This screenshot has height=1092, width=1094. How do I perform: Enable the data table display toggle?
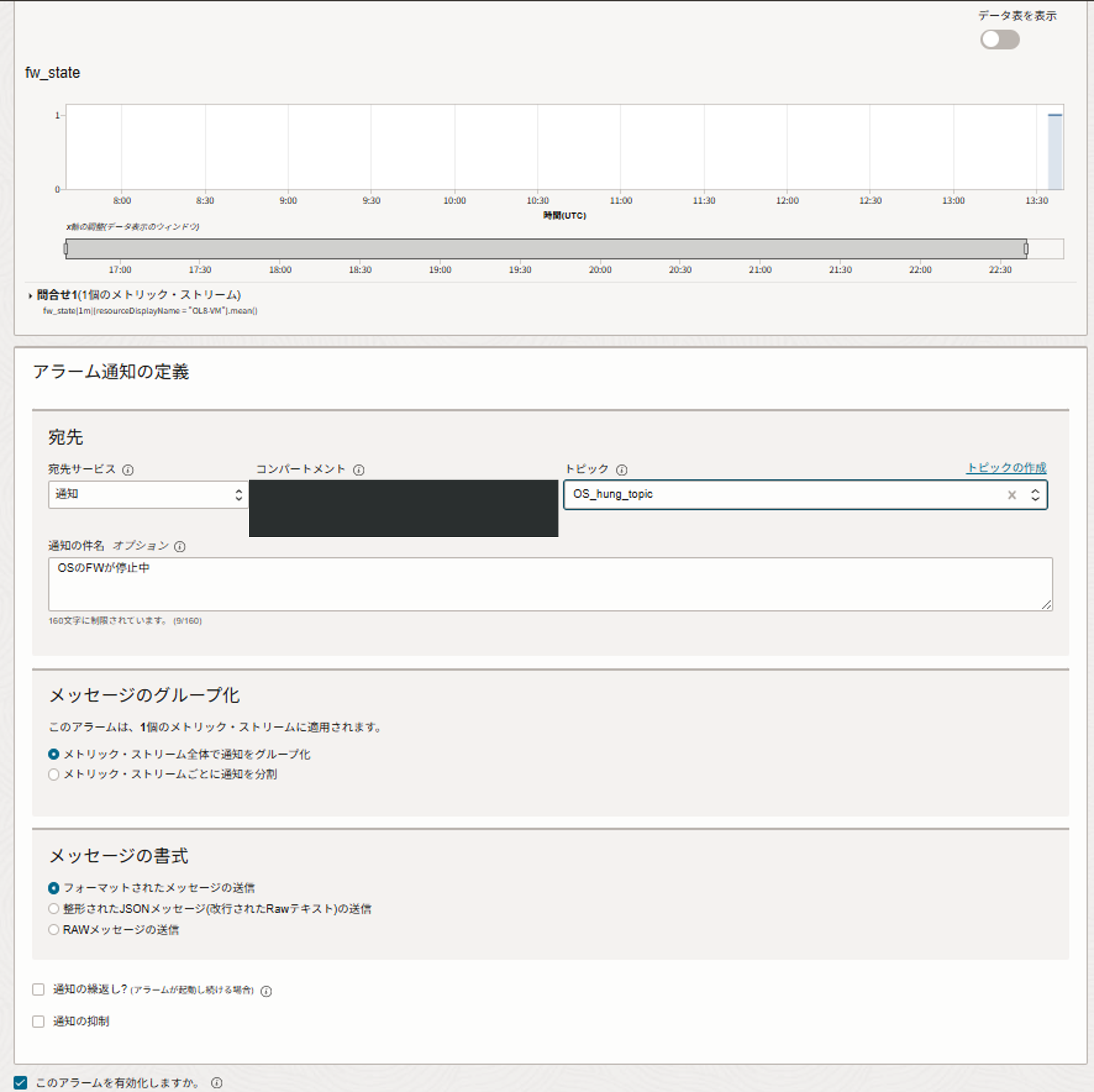click(x=1000, y=40)
